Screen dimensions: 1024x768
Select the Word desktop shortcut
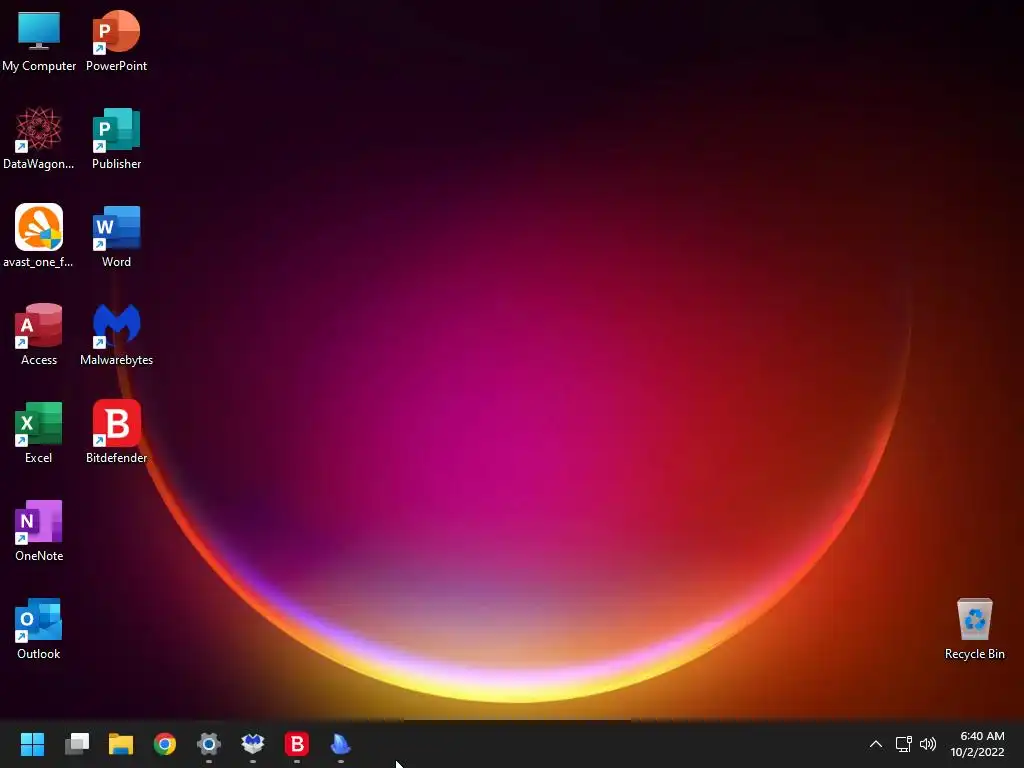click(116, 236)
